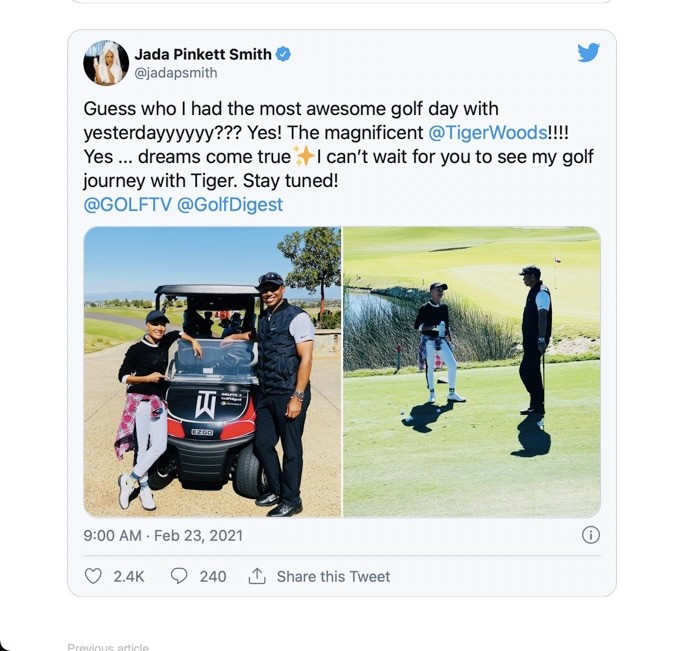Image resolution: width=692 pixels, height=651 pixels.
Task: Click the 9:00 AM · Feb 23, 2021 timestamp
Action: pyautogui.click(x=163, y=535)
